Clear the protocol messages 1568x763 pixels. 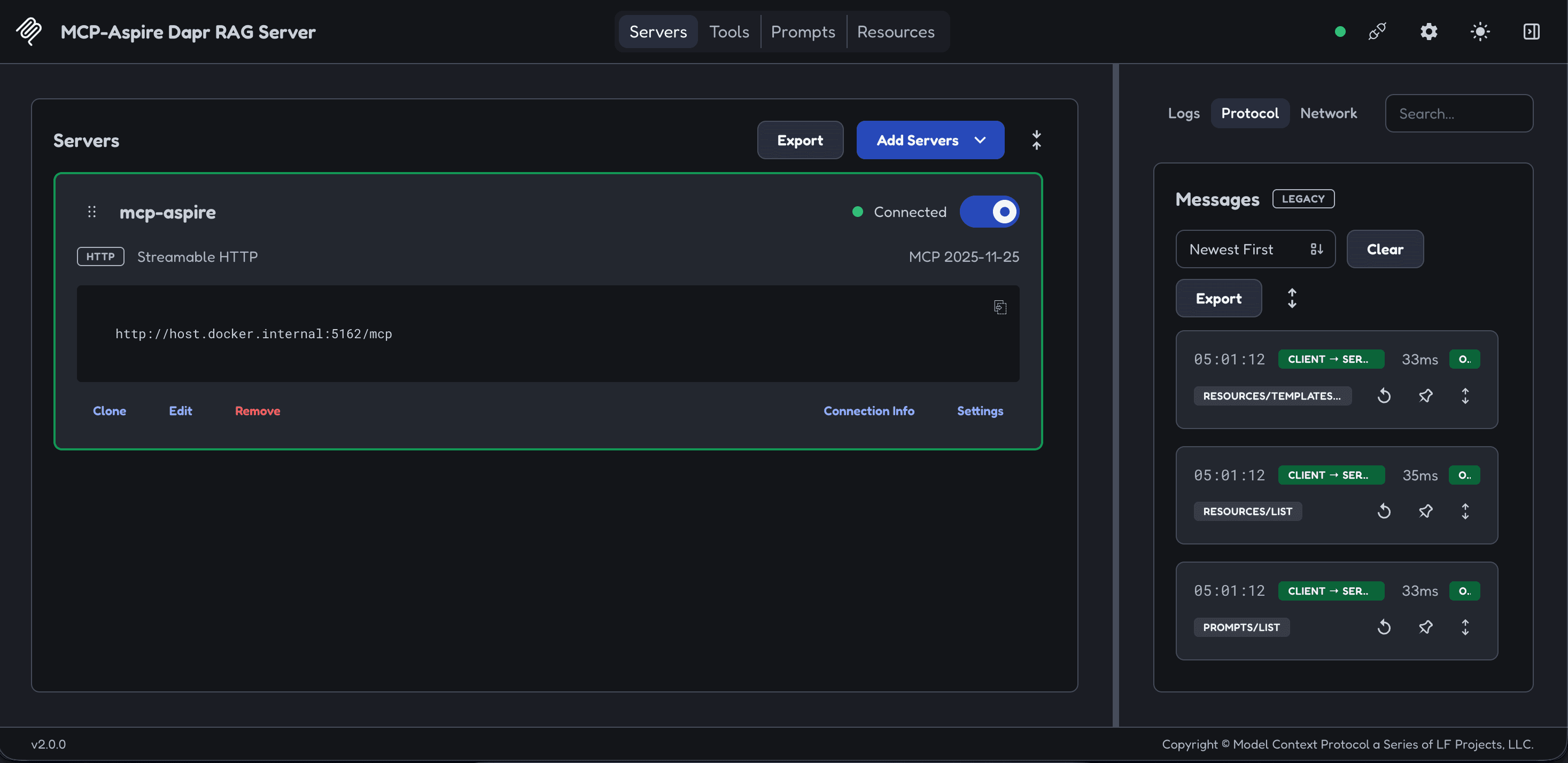point(1385,249)
